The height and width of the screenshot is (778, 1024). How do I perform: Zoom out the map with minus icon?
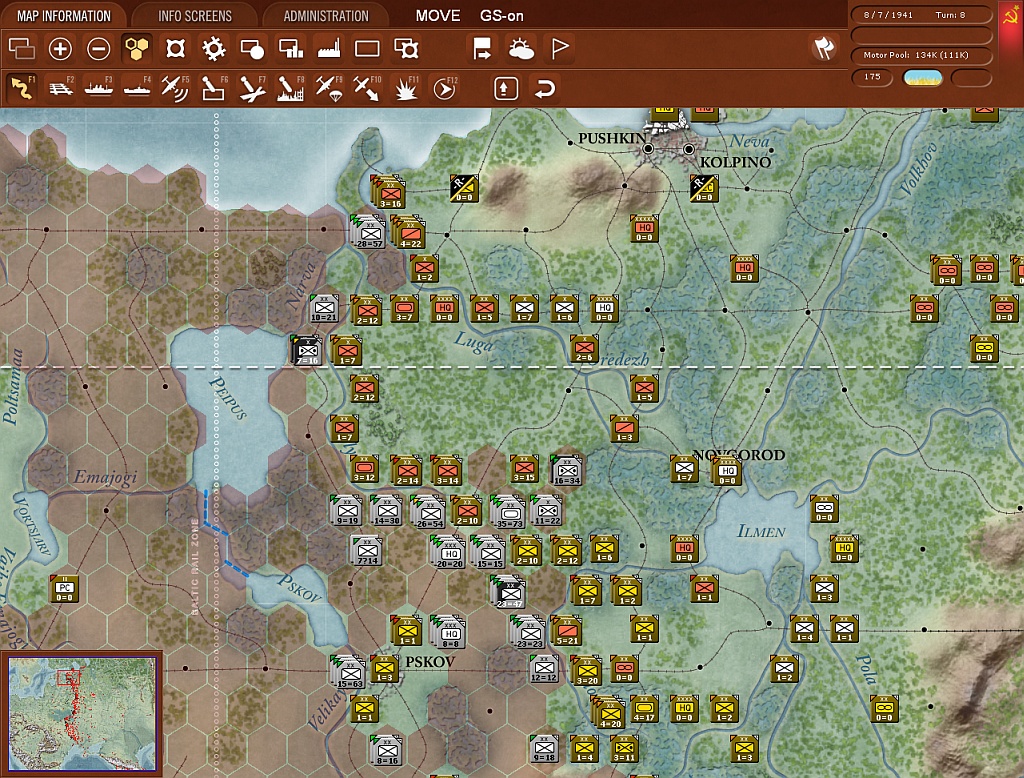pyautogui.click(x=99, y=49)
